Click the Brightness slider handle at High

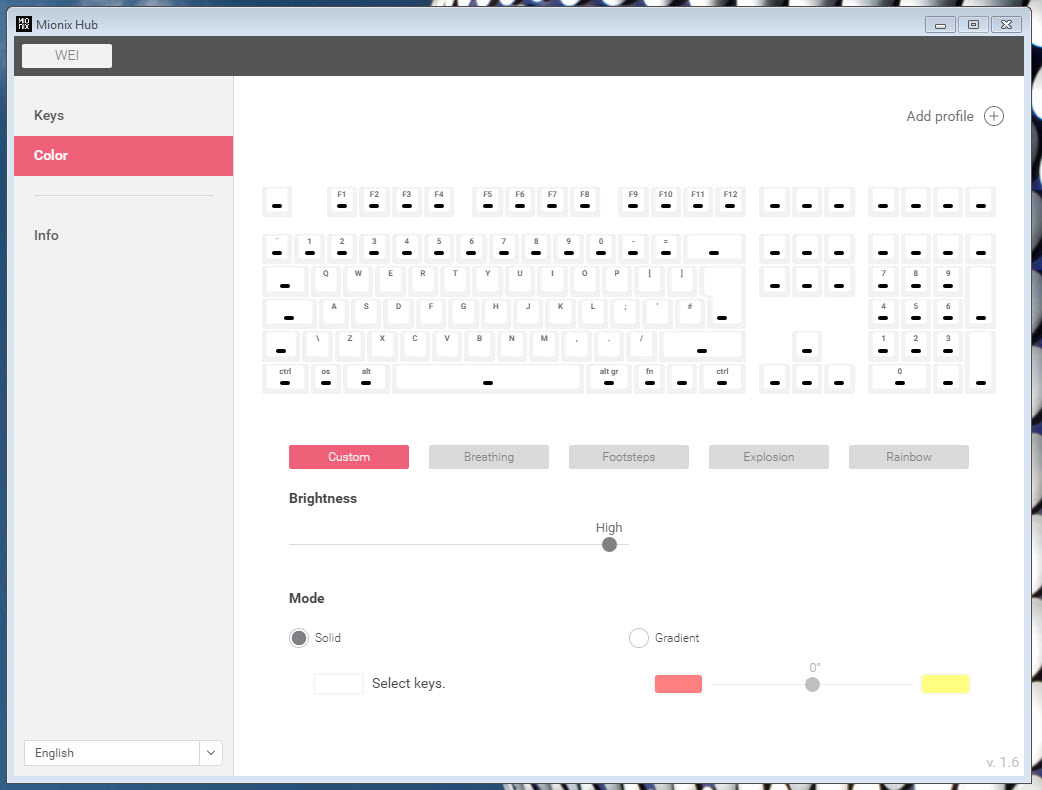(609, 545)
